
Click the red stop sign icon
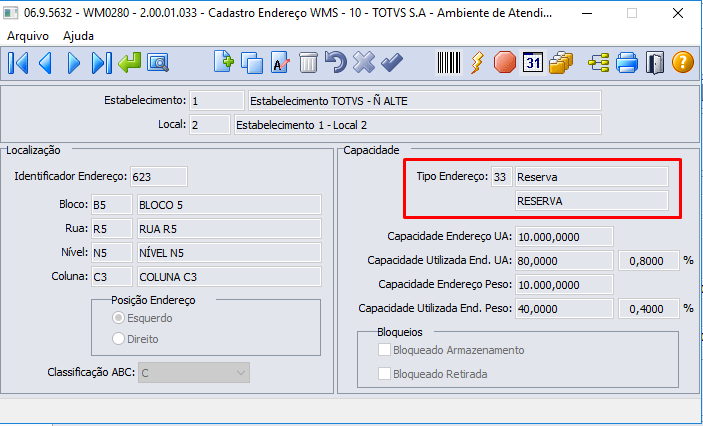505,62
